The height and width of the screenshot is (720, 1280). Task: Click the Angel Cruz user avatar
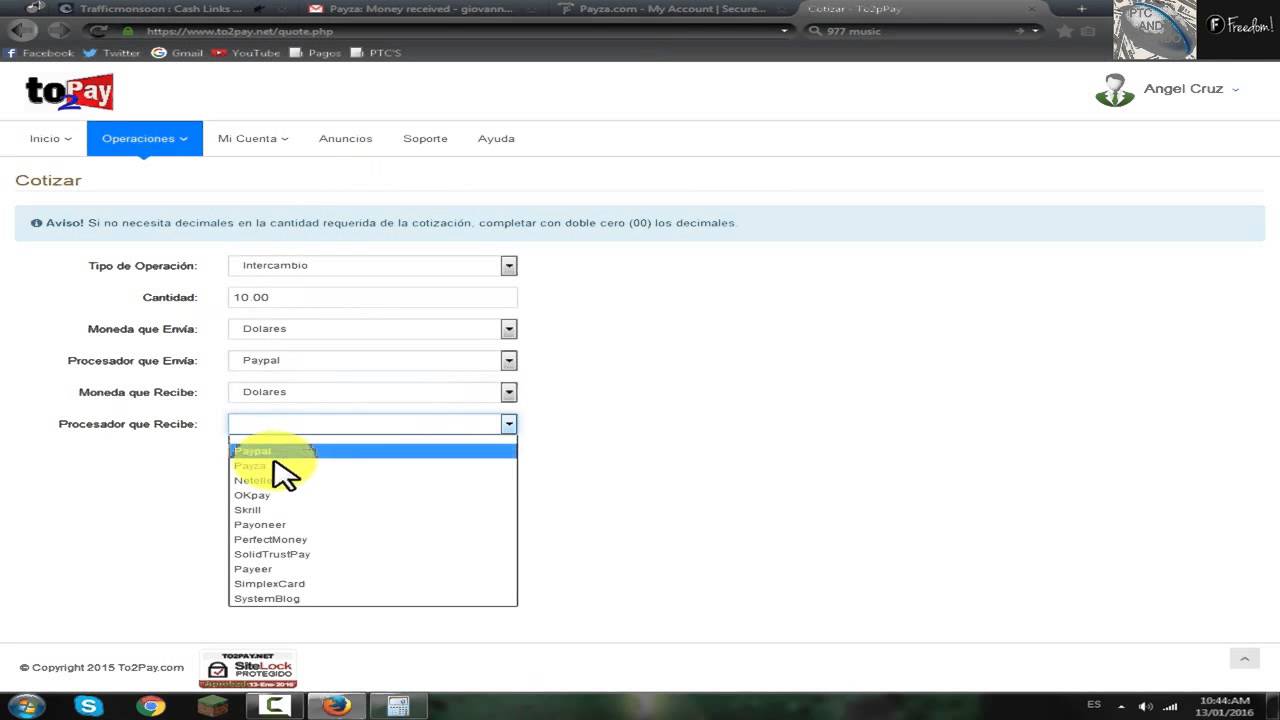click(1114, 90)
